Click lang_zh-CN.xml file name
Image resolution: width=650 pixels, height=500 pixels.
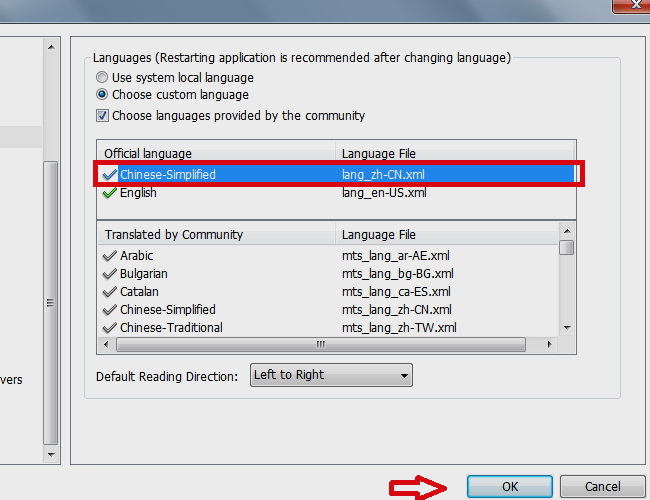coord(383,175)
